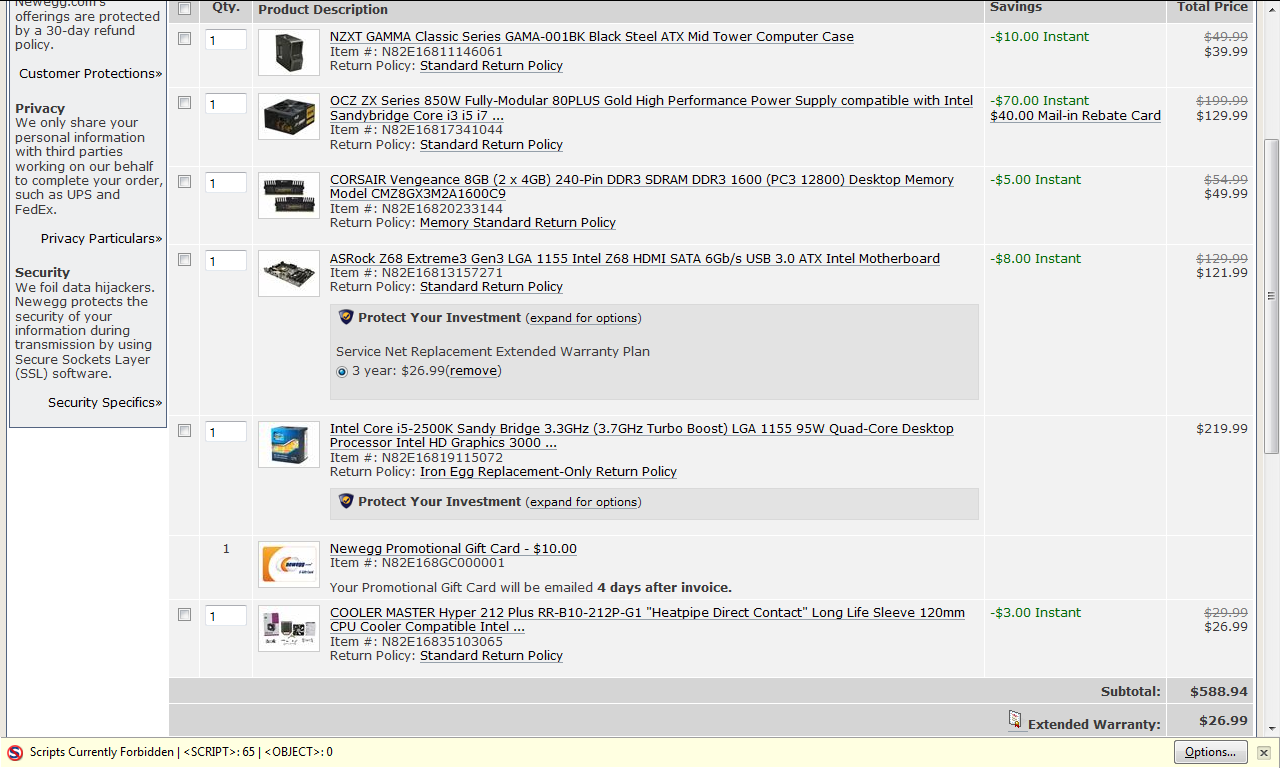Open COOLER MASTER Hyper 212 Plus link
1280x768 pixels.
coord(647,620)
